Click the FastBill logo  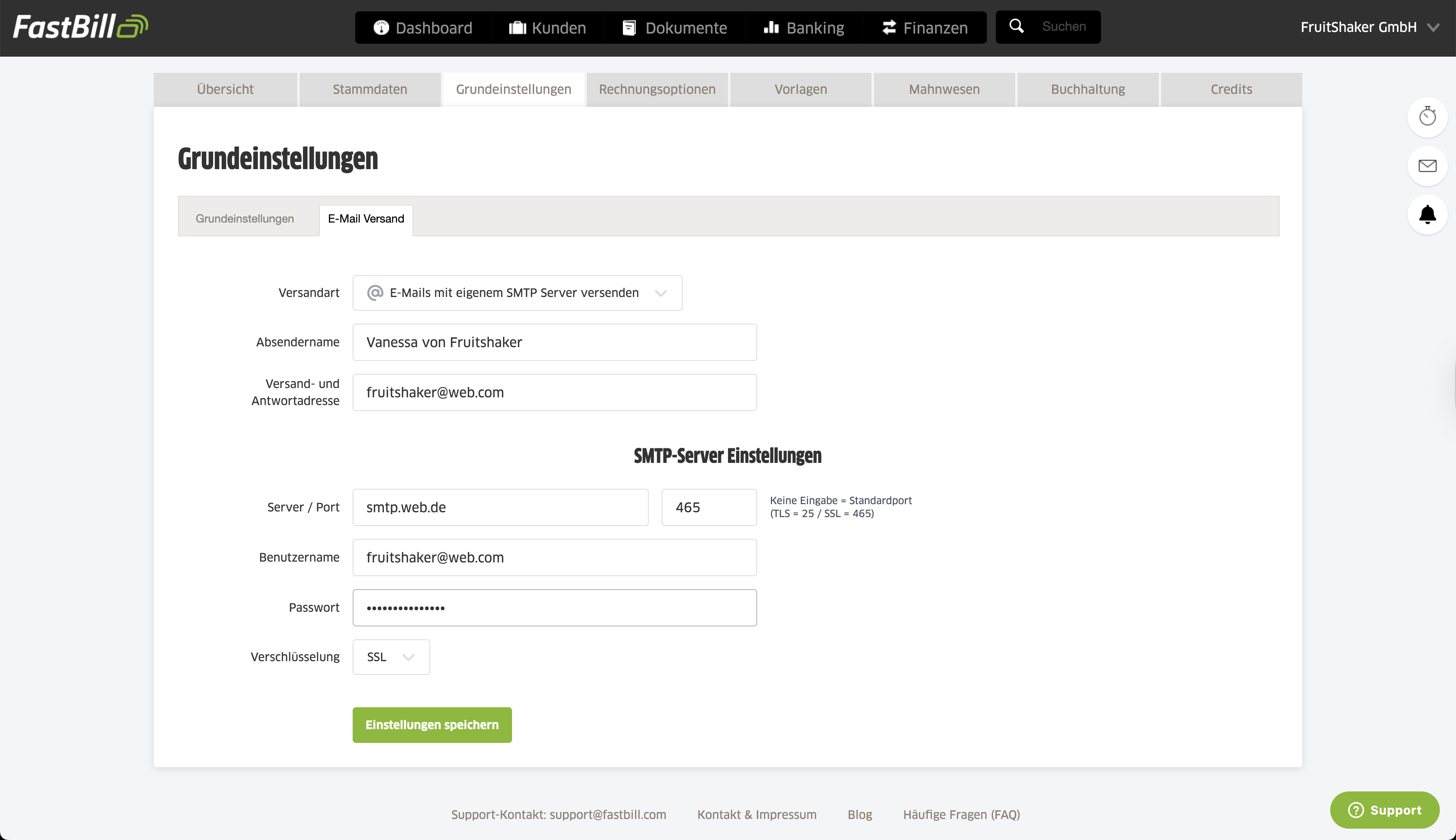pos(81,27)
